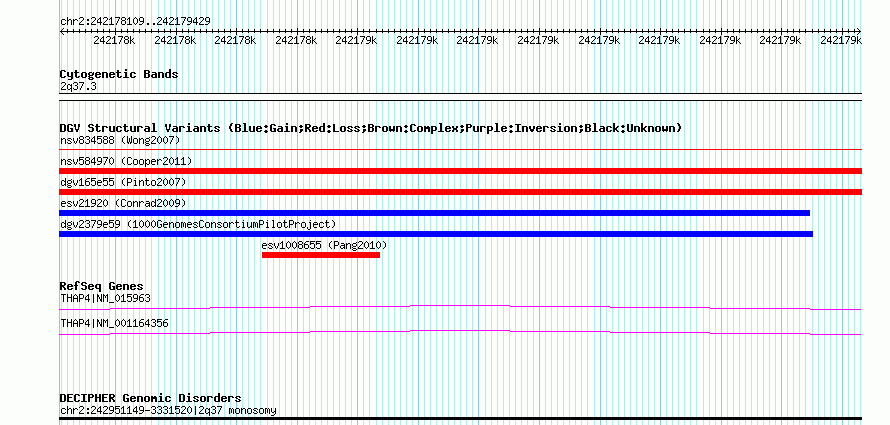Open THAP4|NM_015963 gene label
Viewport: 890px width, 425px height.
(105, 298)
